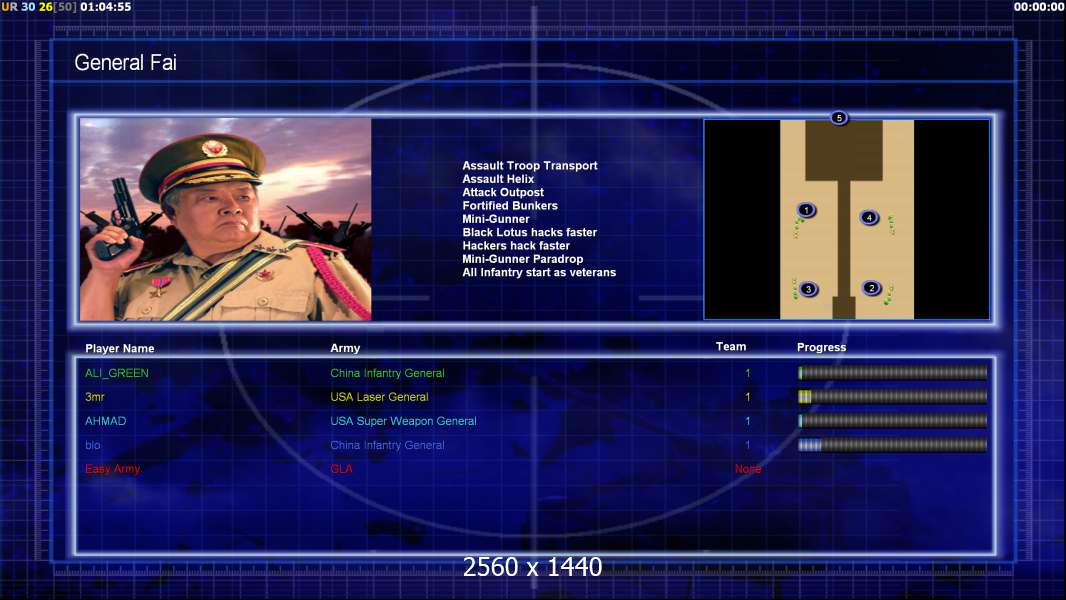Click Black Lotus hacks faster line

[x=530, y=232]
